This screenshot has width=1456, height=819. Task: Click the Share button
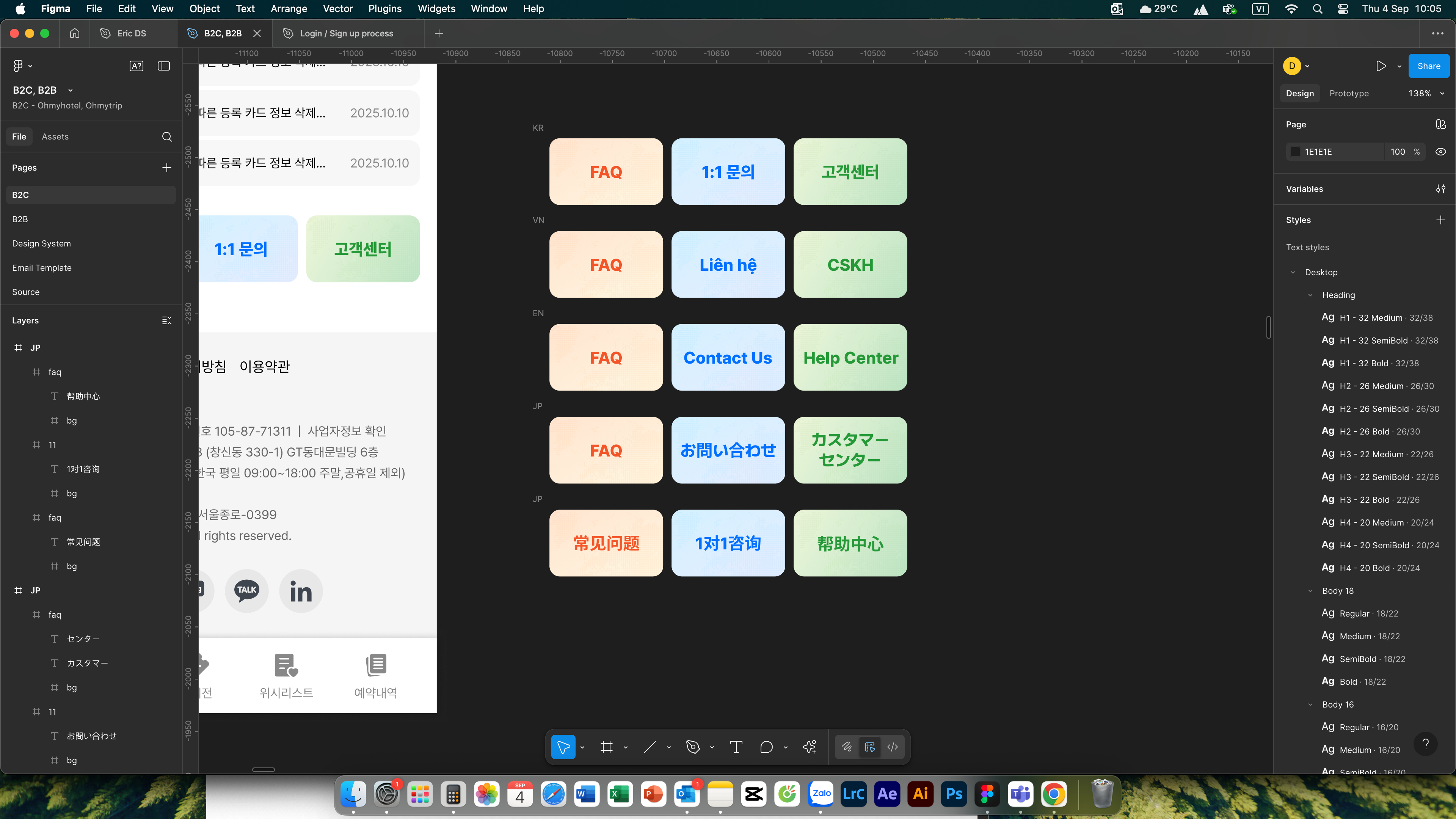(x=1428, y=66)
